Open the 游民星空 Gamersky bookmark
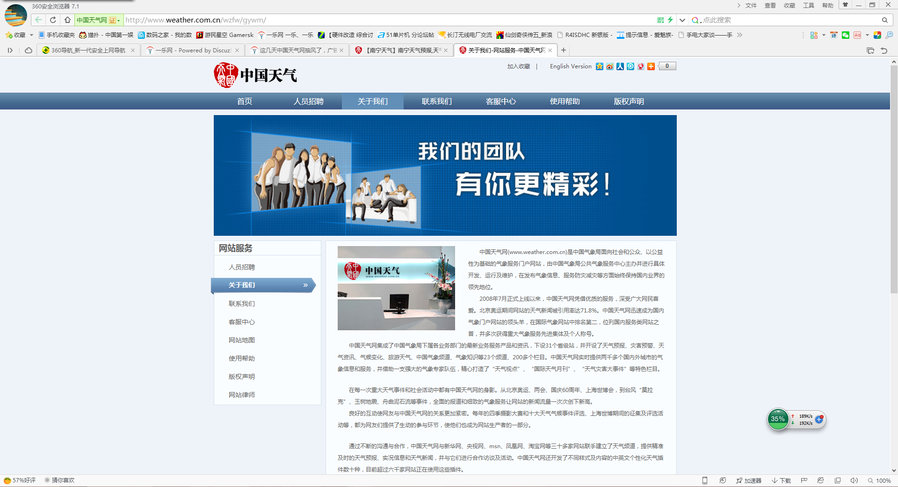Screen dimensions: 898x487 (225, 35)
